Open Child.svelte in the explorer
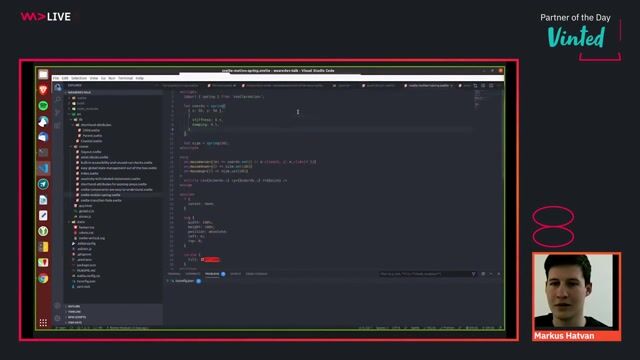Viewport: 640px width, 360px height. pos(91,130)
